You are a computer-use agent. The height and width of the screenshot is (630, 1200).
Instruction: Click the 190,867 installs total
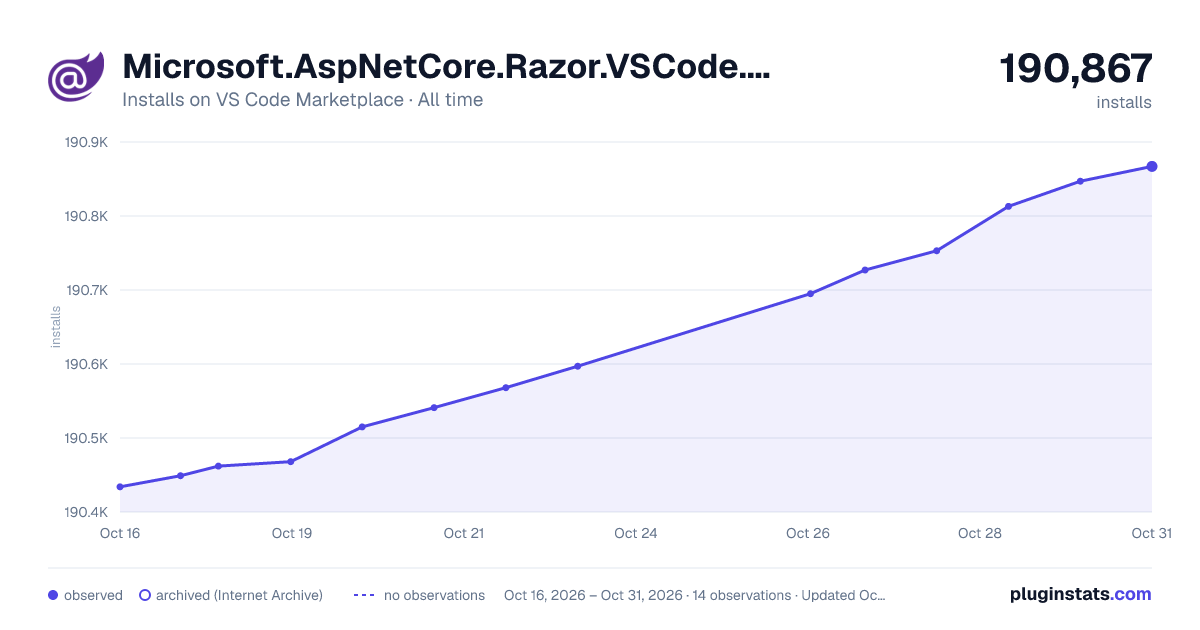(x=1076, y=69)
